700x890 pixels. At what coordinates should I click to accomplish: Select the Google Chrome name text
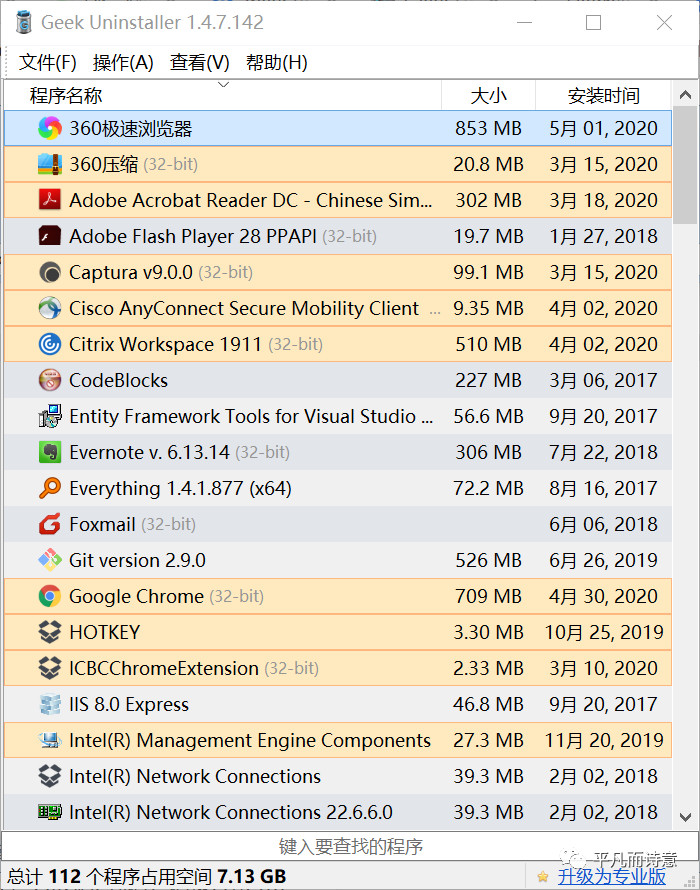[x=136, y=596]
